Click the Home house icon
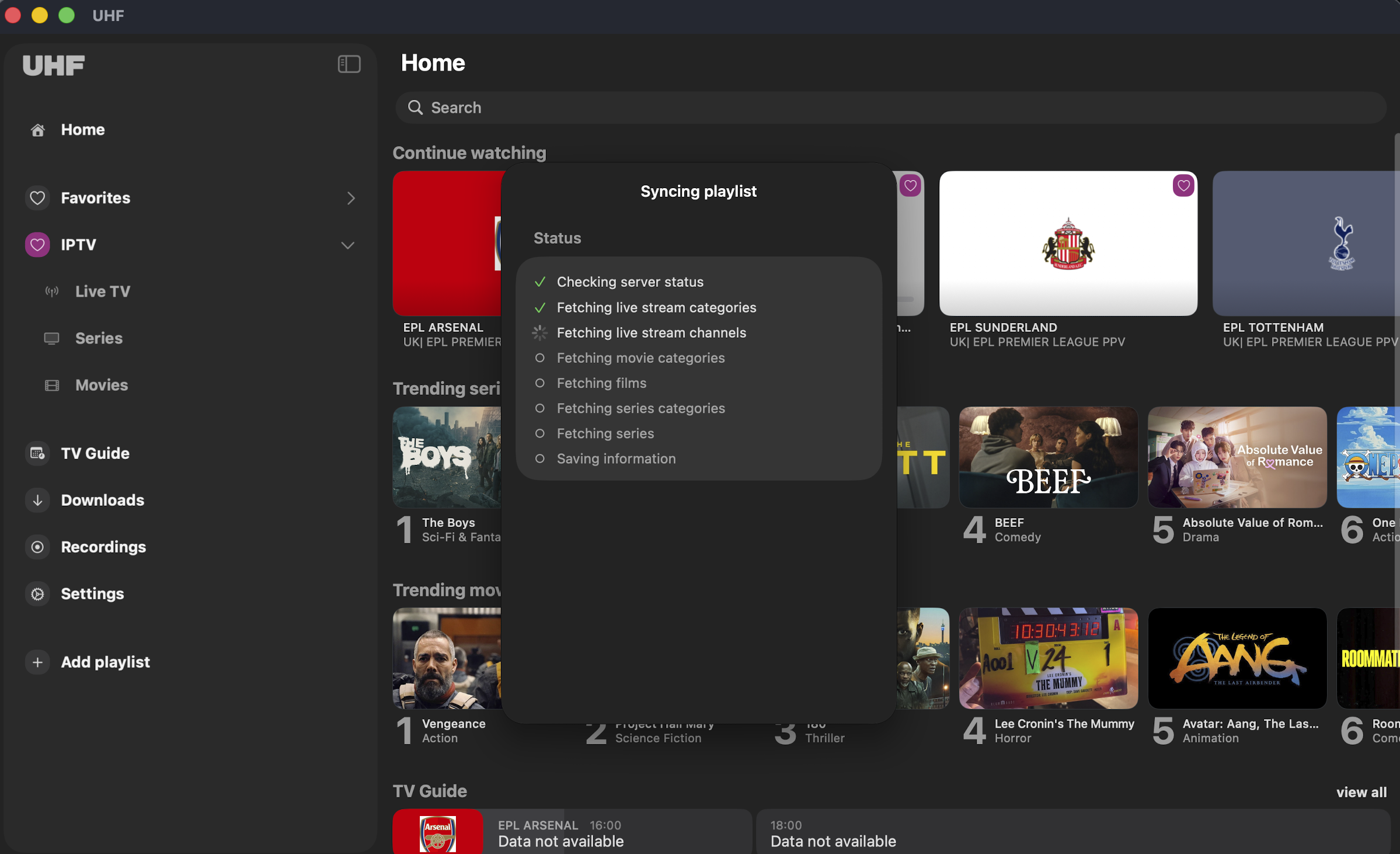The width and height of the screenshot is (1400, 854). 38,130
